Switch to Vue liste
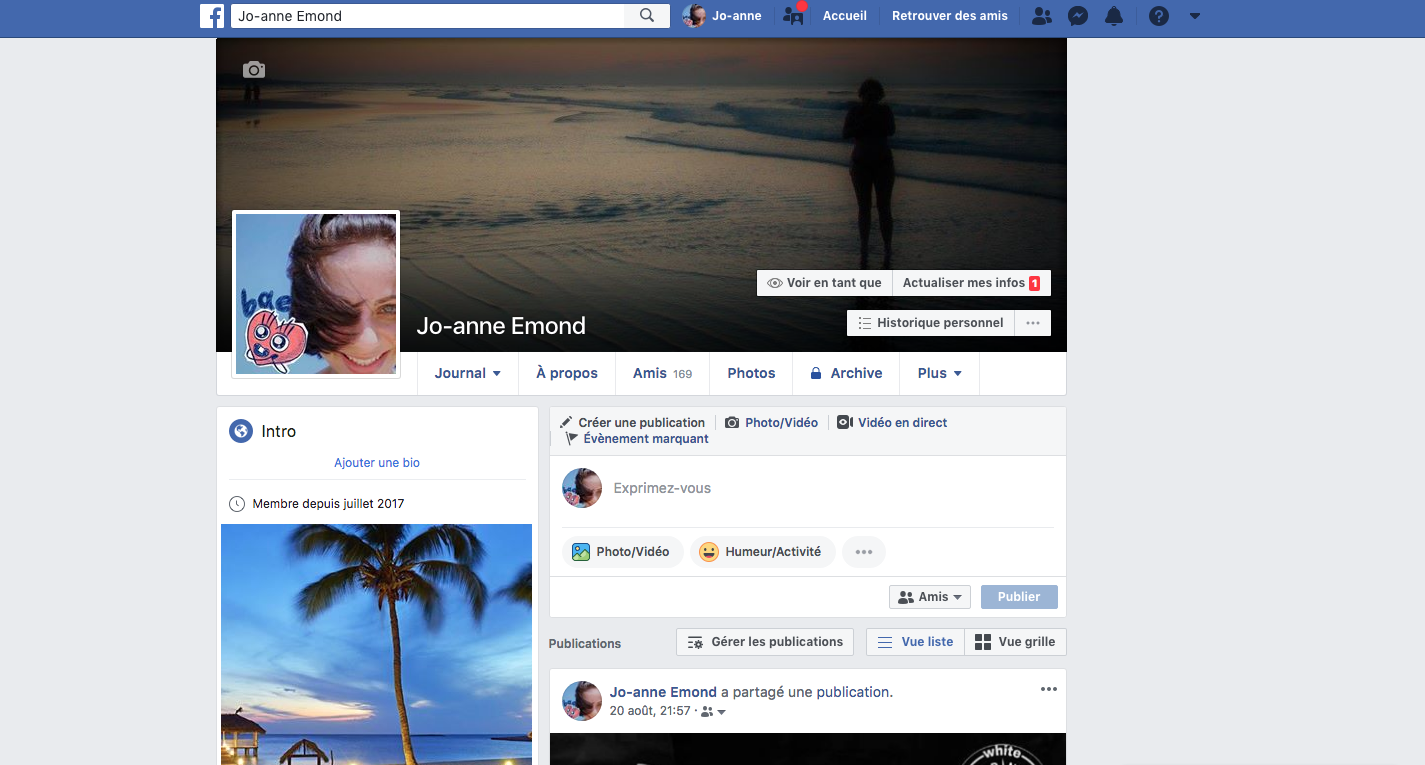Image resolution: width=1425 pixels, height=765 pixels. pos(915,642)
